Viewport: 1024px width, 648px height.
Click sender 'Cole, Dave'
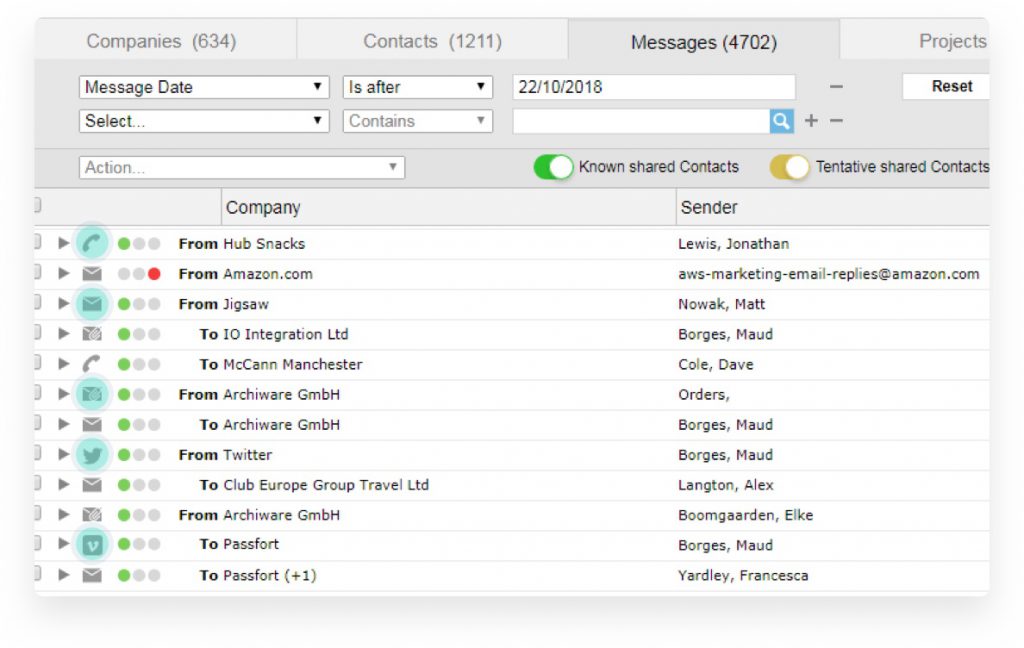coord(716,364)
